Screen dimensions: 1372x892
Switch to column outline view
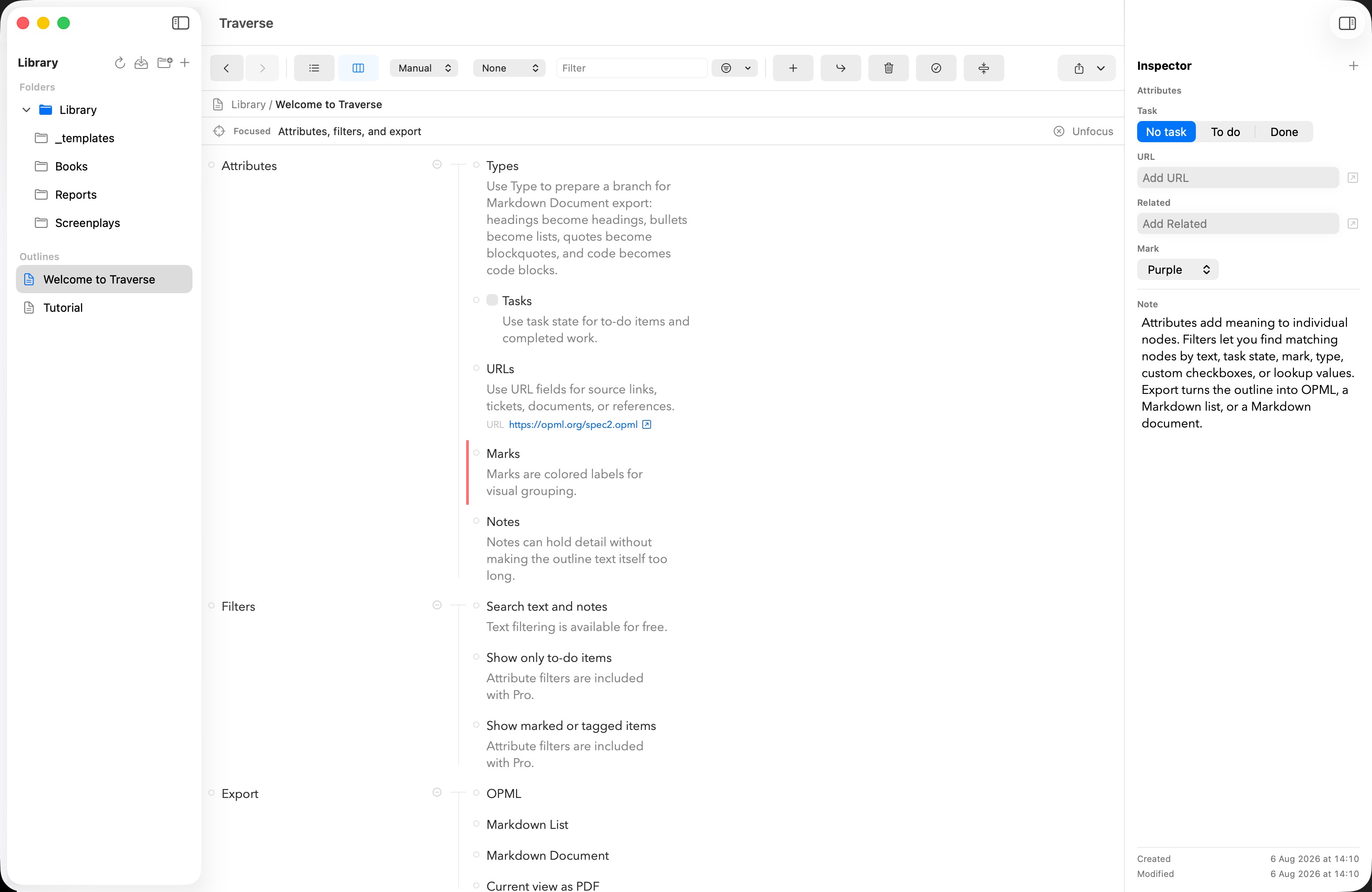click(358, 68)
